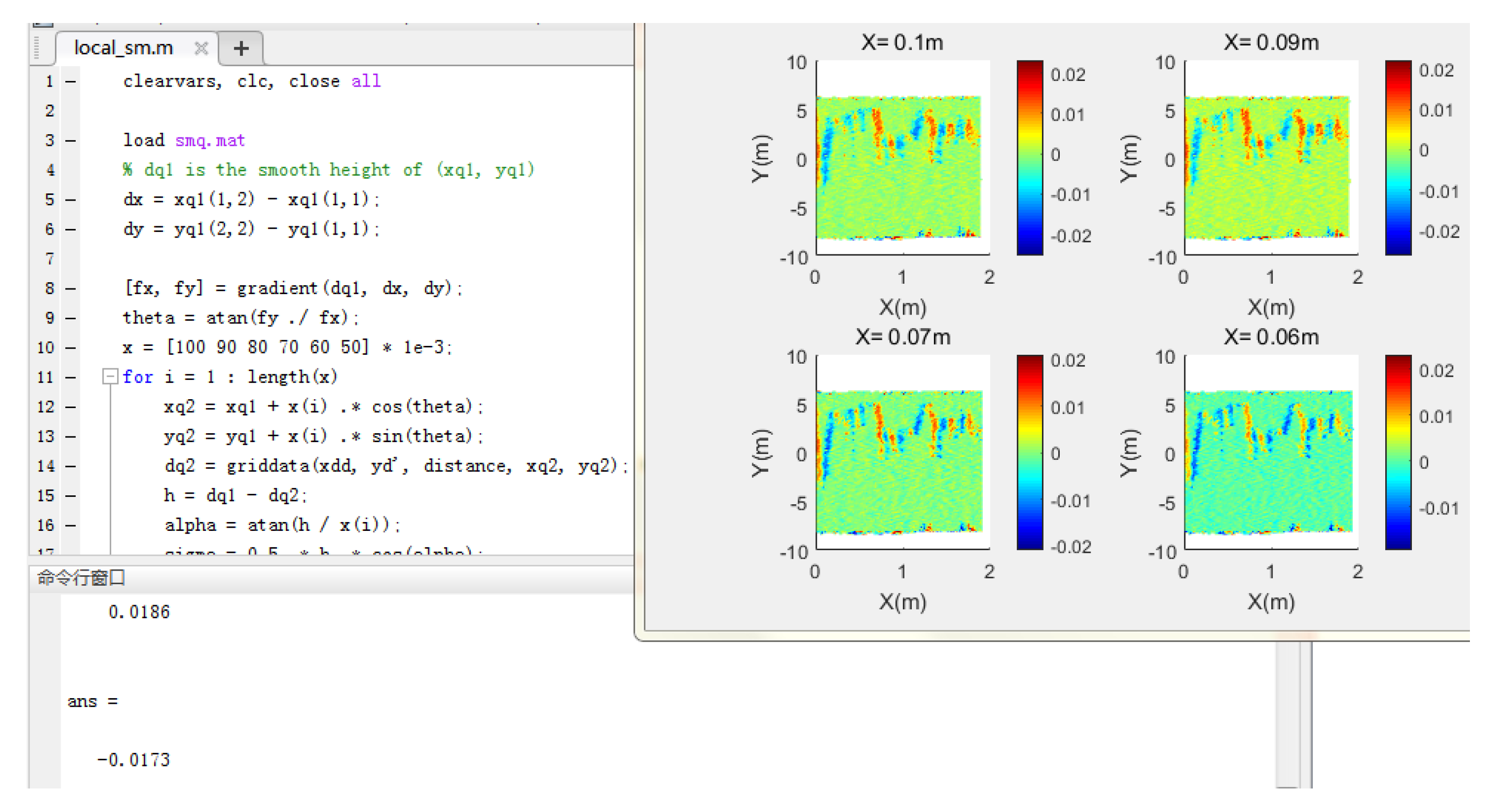Click the smq.mat filename in load statement
The height and width of the screenshot is (812, 1495).
pyautogui.click(x=210, y=141)
